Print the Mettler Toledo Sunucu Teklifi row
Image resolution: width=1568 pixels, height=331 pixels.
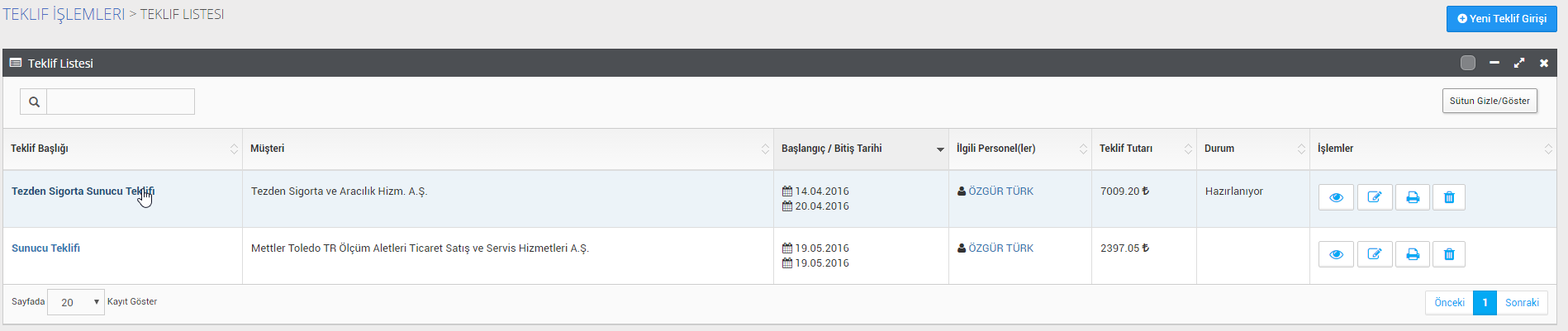(x=1413, y=254)
